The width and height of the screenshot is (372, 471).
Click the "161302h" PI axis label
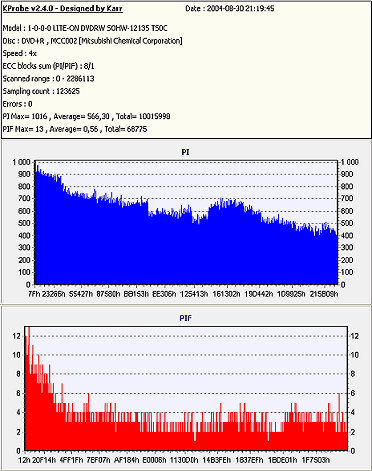pyautogui.click(x=226, y=294)
